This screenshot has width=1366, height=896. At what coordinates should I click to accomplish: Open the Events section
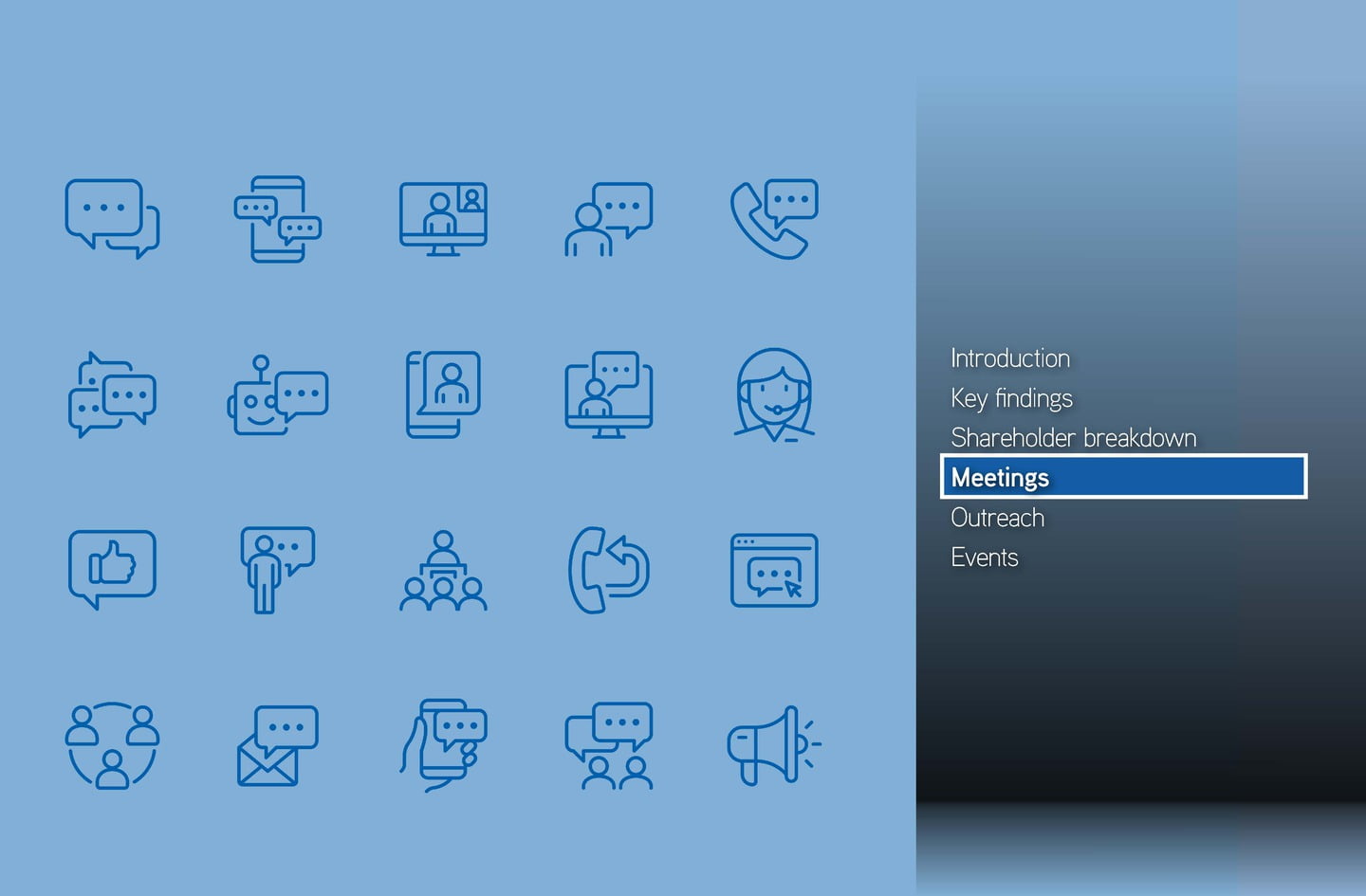[984, 558]
